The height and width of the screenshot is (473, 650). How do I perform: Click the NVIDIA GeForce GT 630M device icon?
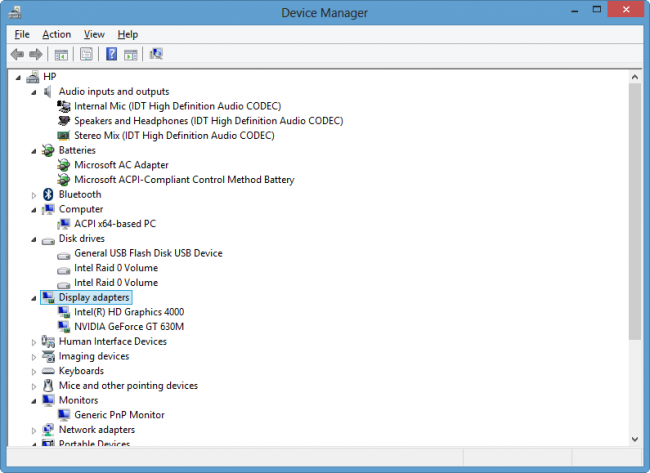[64, 327]
